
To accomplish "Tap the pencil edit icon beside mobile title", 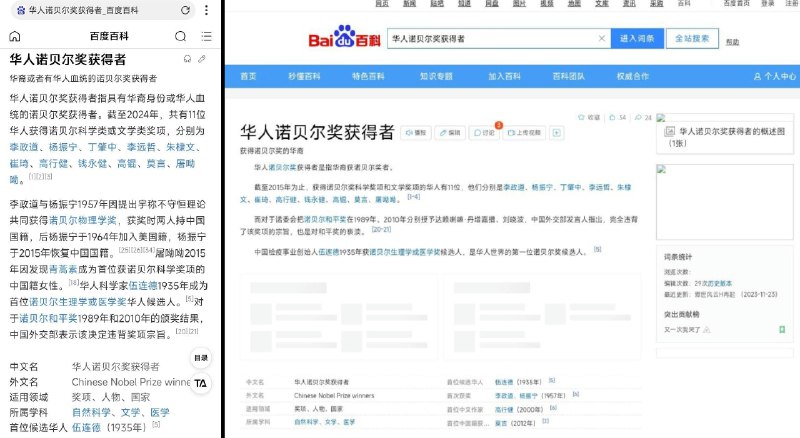I will [x=202, y=59].
